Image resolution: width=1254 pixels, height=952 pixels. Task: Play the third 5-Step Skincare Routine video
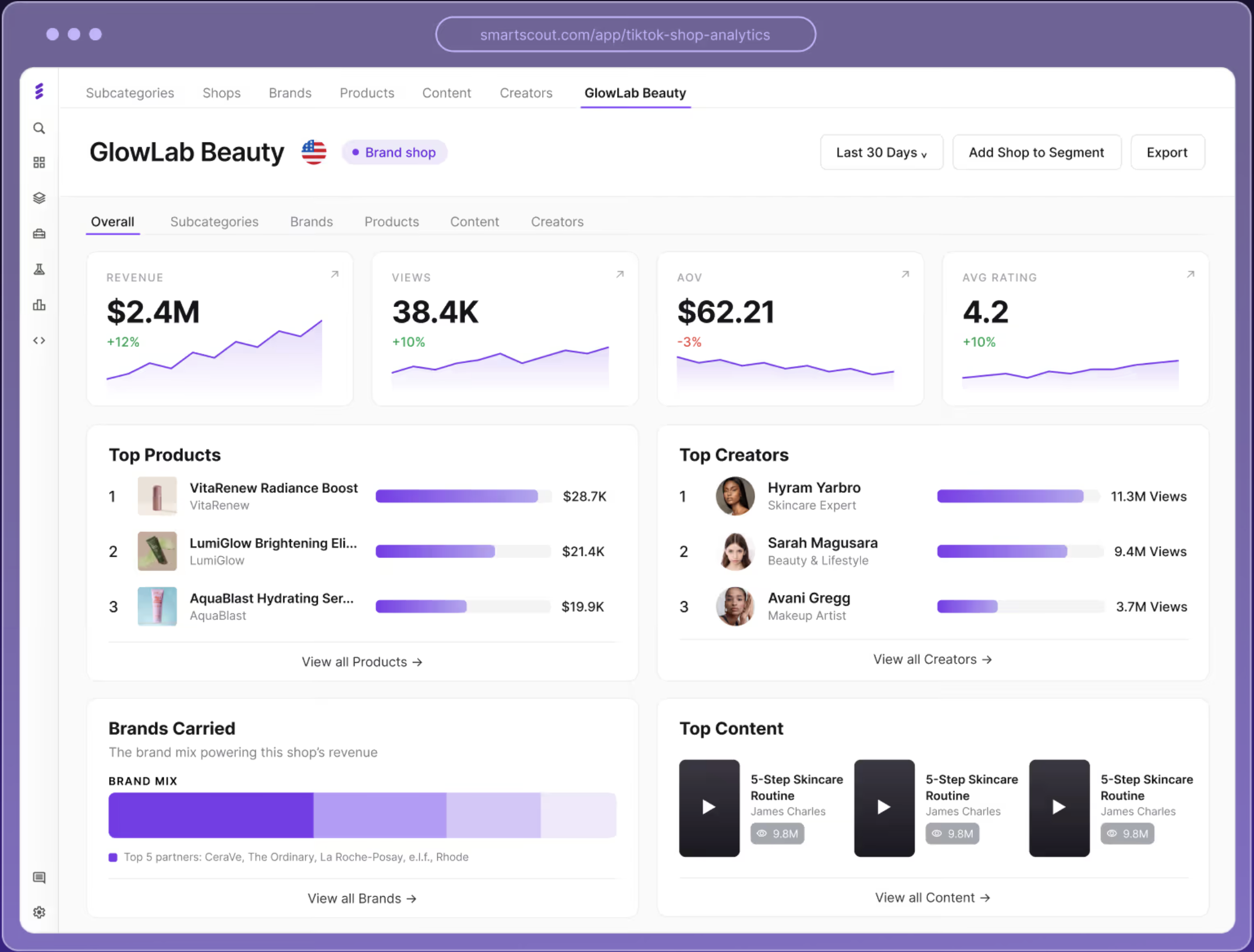[x=1059, y=808]
